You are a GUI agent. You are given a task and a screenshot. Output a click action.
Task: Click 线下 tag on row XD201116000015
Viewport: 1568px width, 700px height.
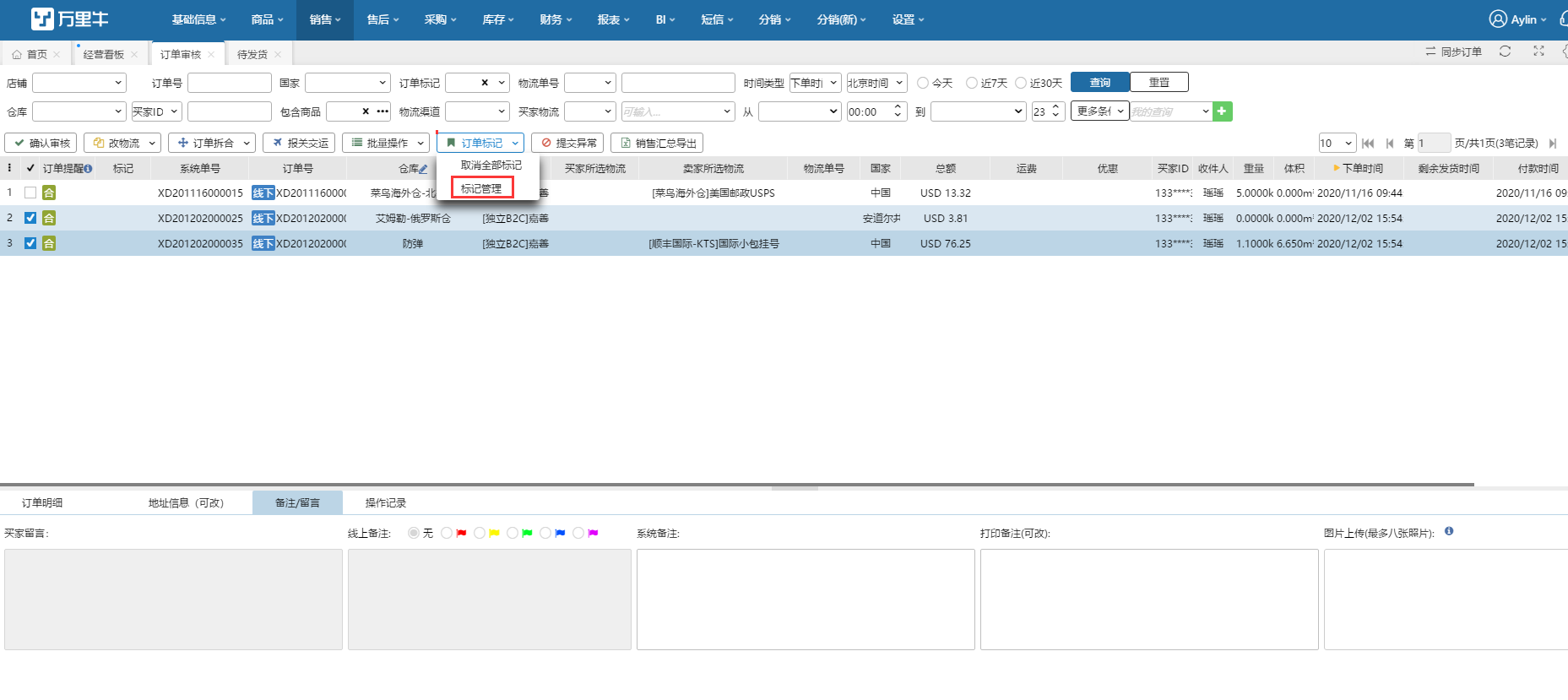click(263, 193)
